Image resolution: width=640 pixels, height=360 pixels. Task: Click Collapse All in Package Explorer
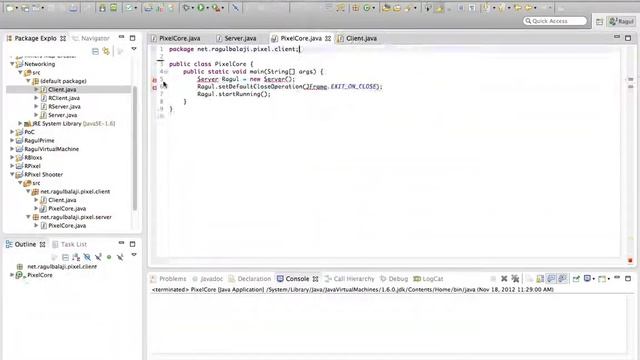coord(95,51)
